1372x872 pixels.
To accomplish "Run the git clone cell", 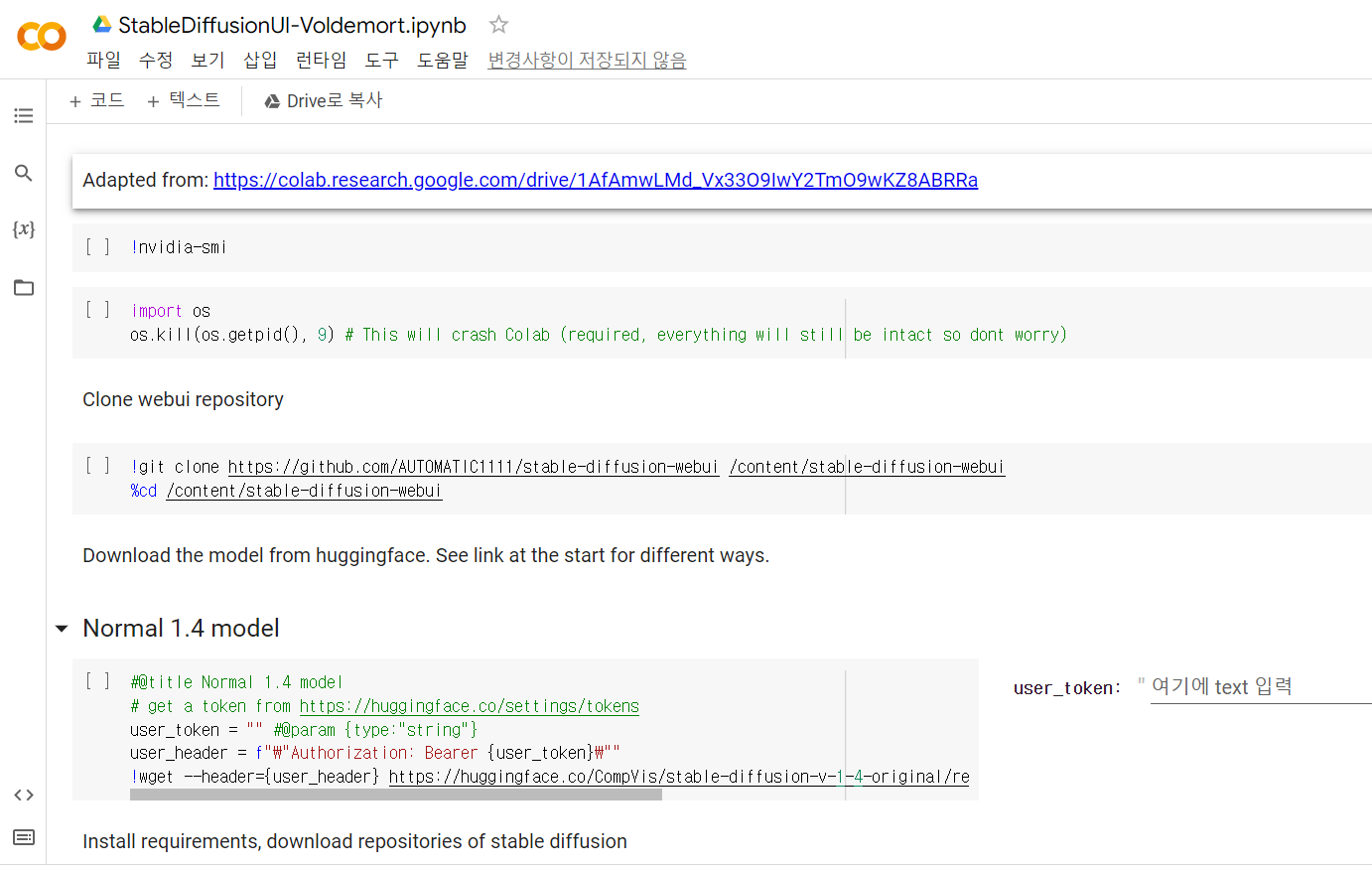I will point(97,466).
